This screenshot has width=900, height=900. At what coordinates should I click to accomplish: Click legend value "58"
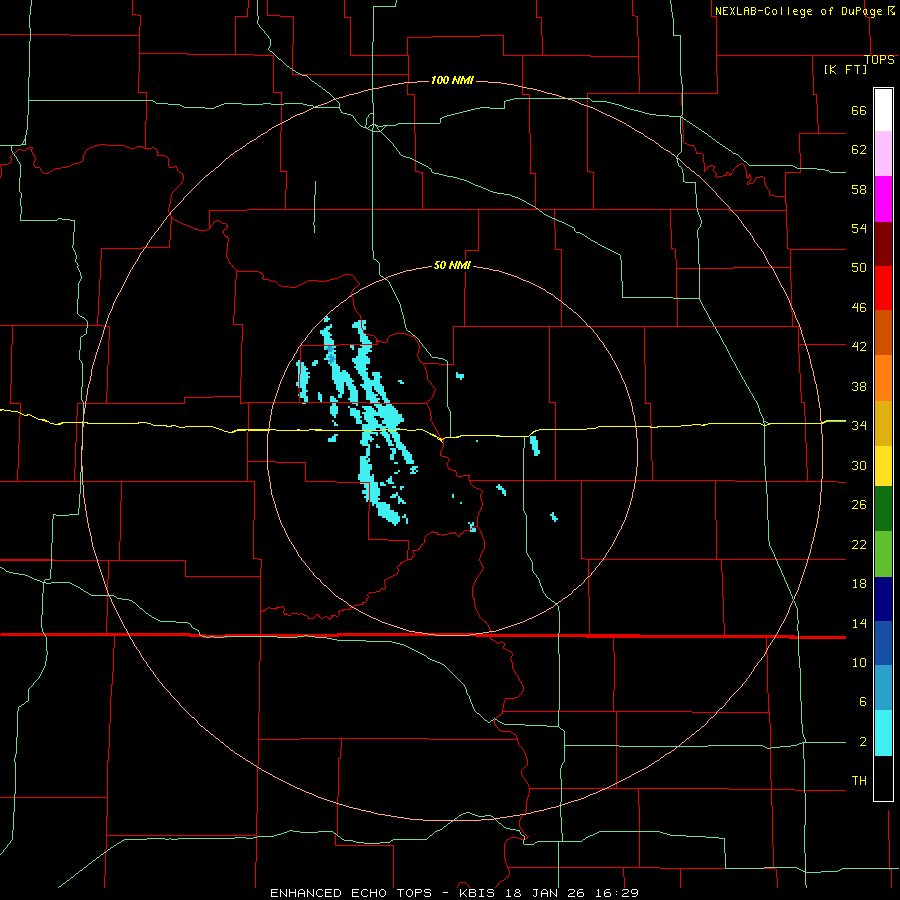(x=859, y=189)
